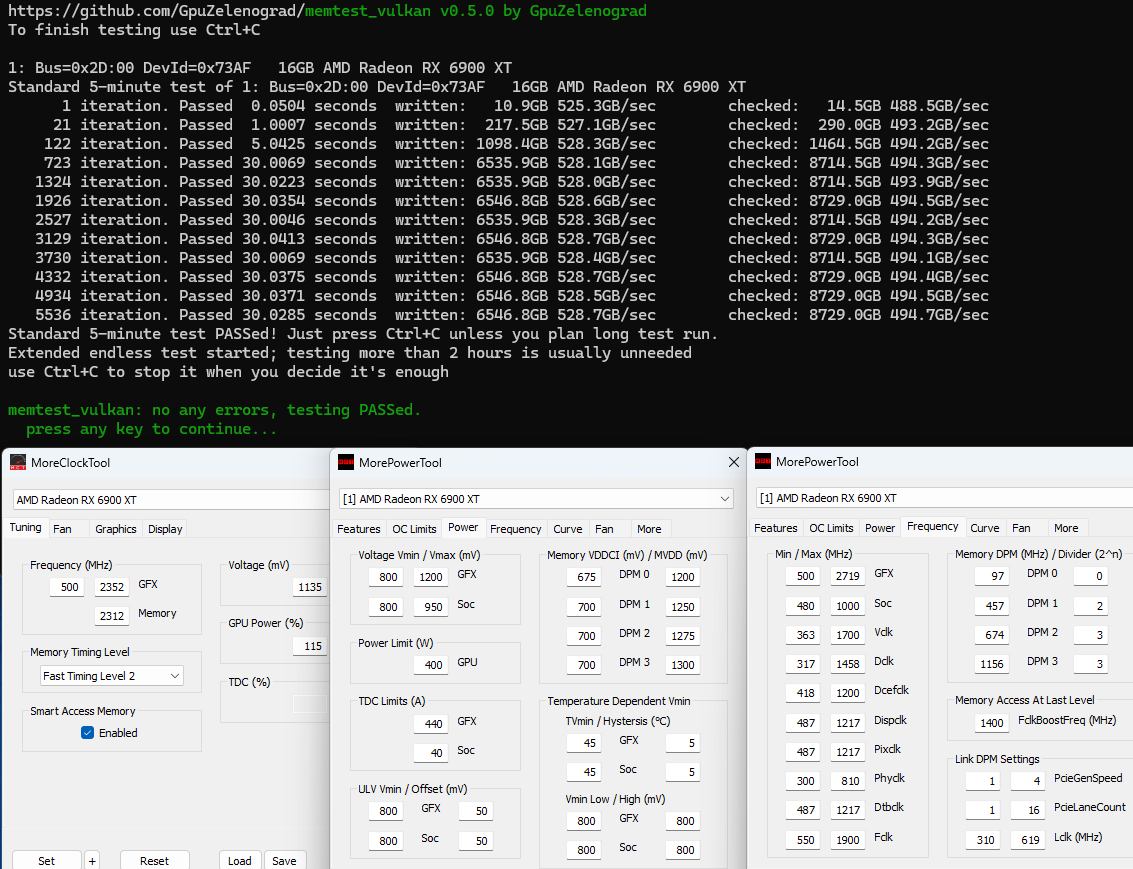The height and width of the screenshot is (869, 1133).
Task: Open OC Limits tab in middle MorePowerTool
Action: [414, 529]
